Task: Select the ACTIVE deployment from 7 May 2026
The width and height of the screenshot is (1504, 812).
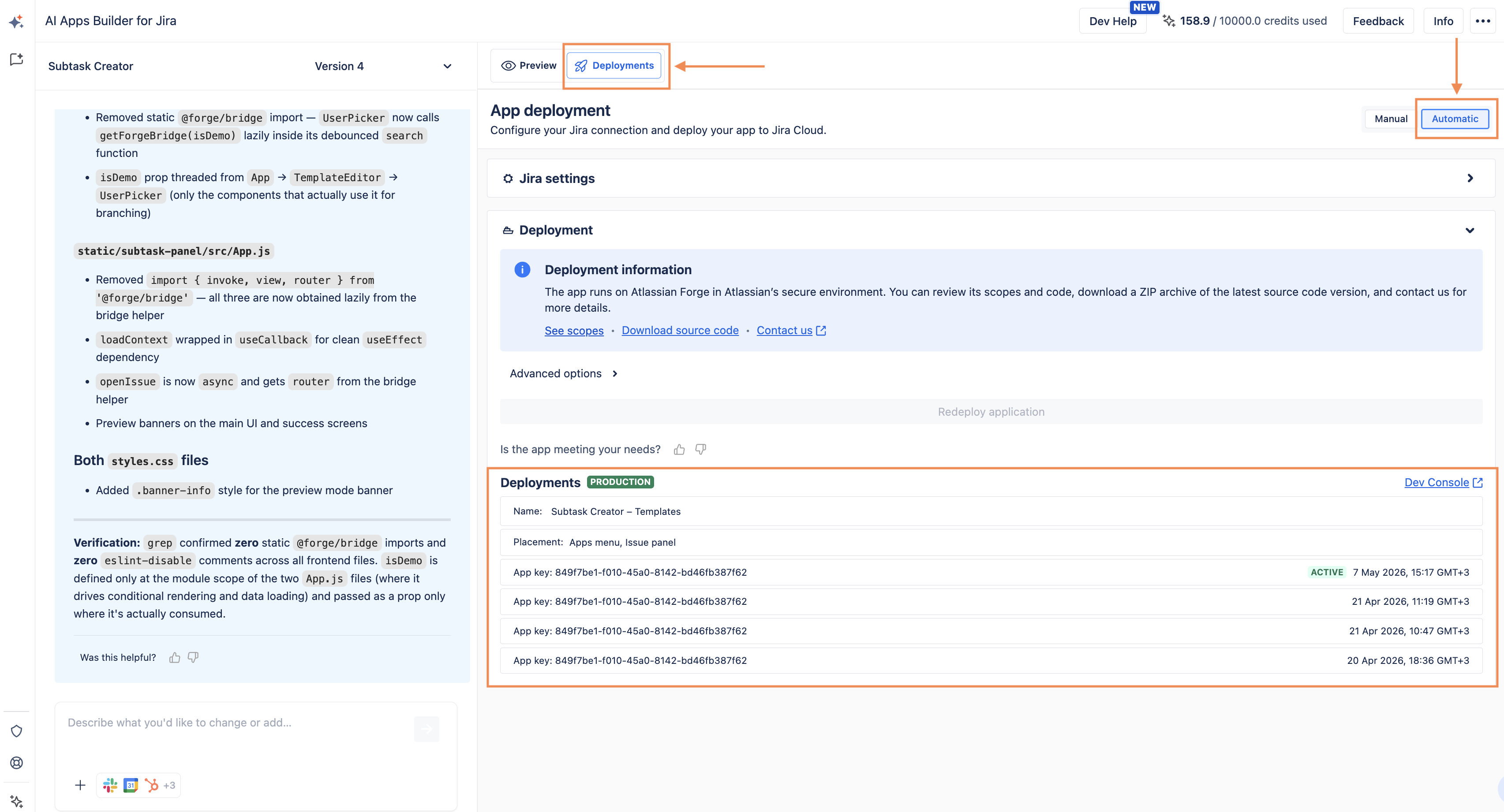Action: 991,572
